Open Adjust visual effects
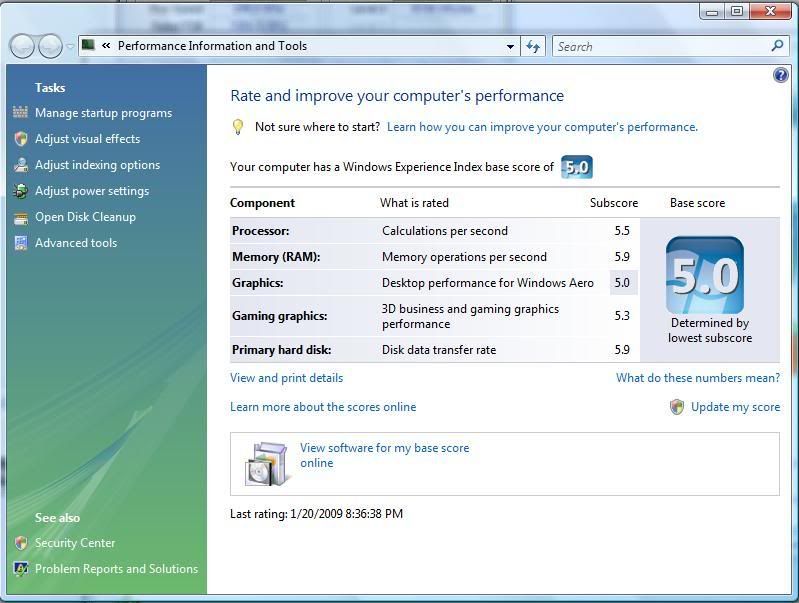 [x=87, y=139]
